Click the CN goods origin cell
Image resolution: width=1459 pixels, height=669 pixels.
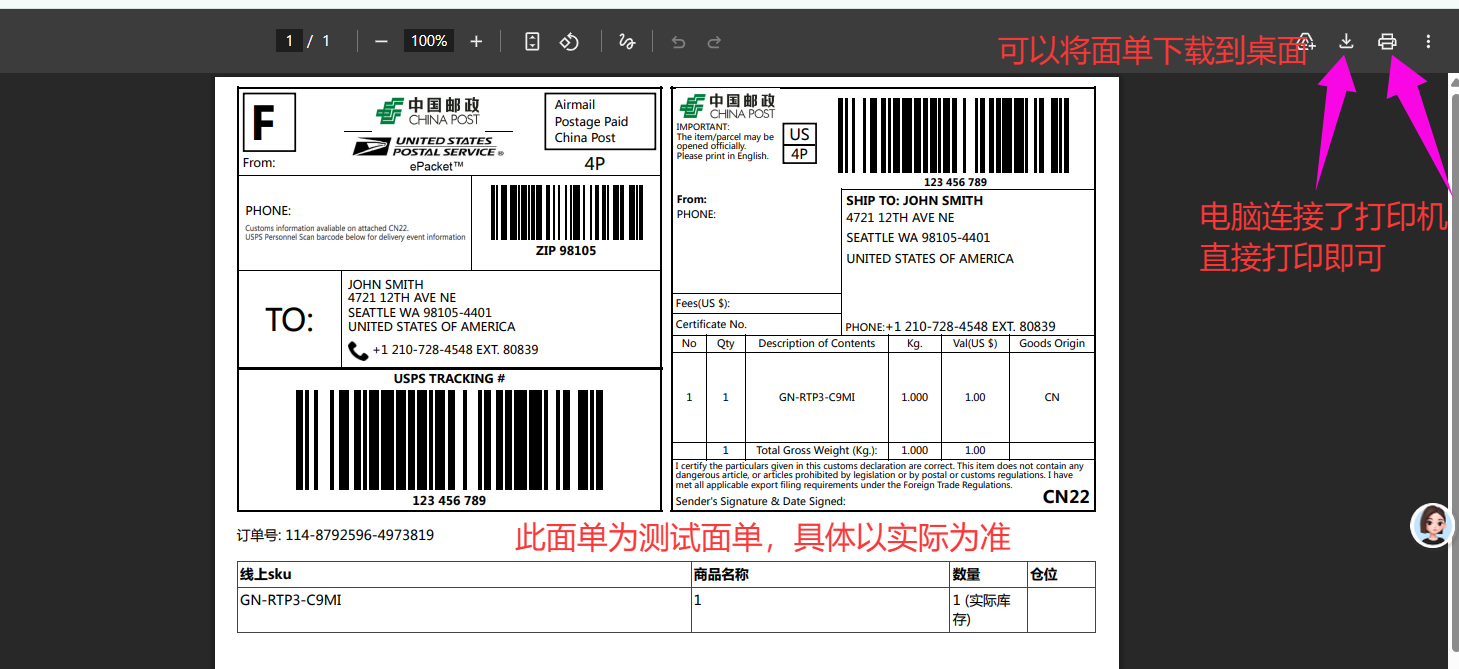[1052, 397]
